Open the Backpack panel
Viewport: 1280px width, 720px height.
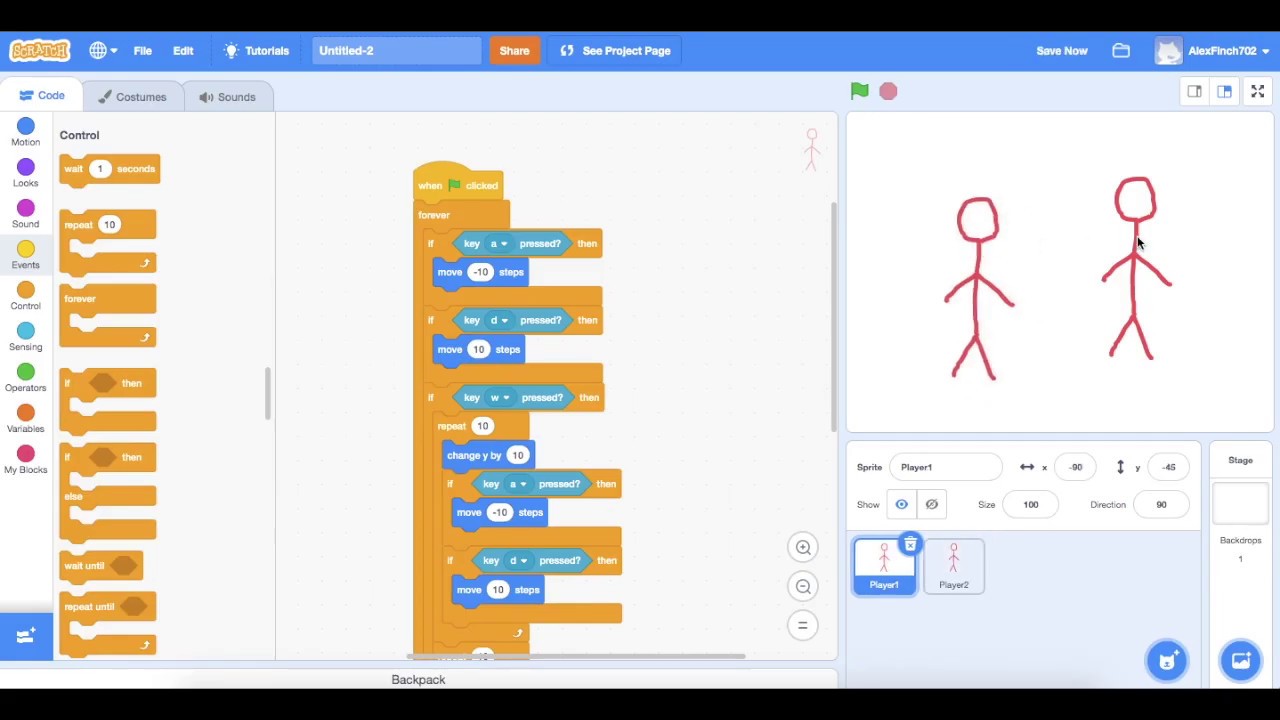coord(419,680)
